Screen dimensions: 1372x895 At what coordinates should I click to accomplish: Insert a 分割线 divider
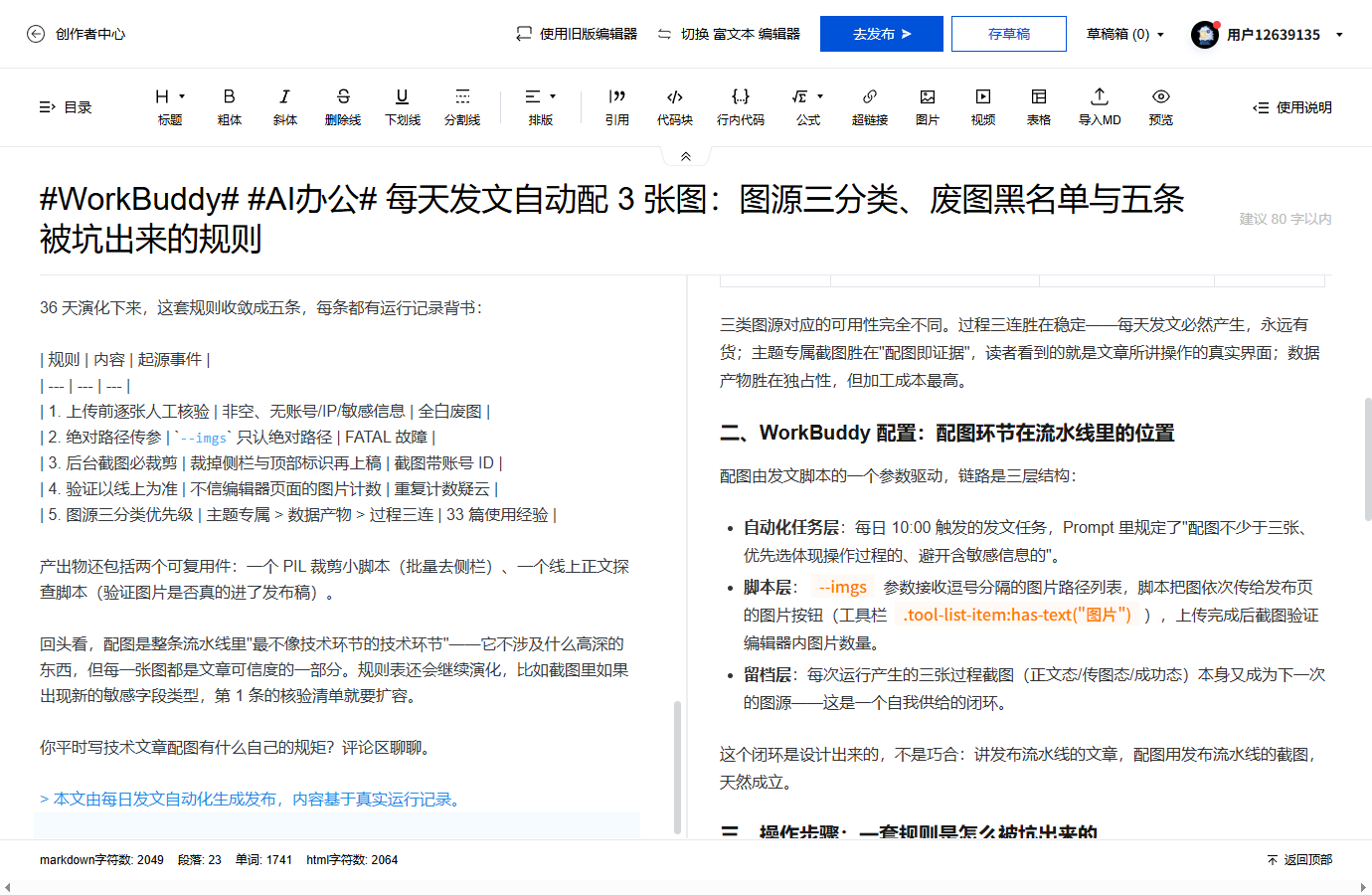[462, 106]
